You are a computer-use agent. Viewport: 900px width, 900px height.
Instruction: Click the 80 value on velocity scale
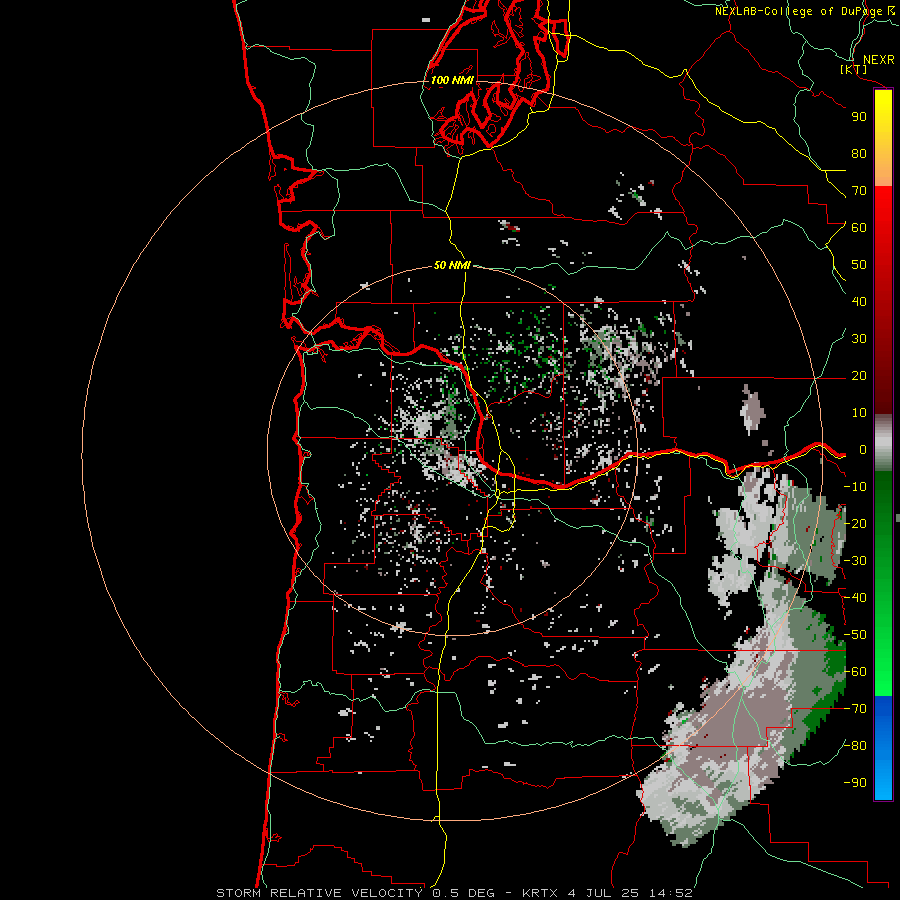coord(859,153)
